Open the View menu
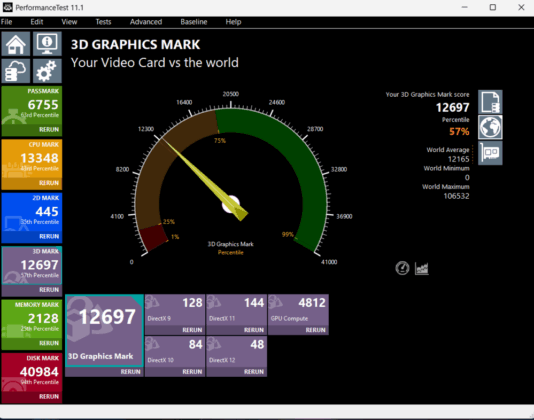 (x=69, y=22)
